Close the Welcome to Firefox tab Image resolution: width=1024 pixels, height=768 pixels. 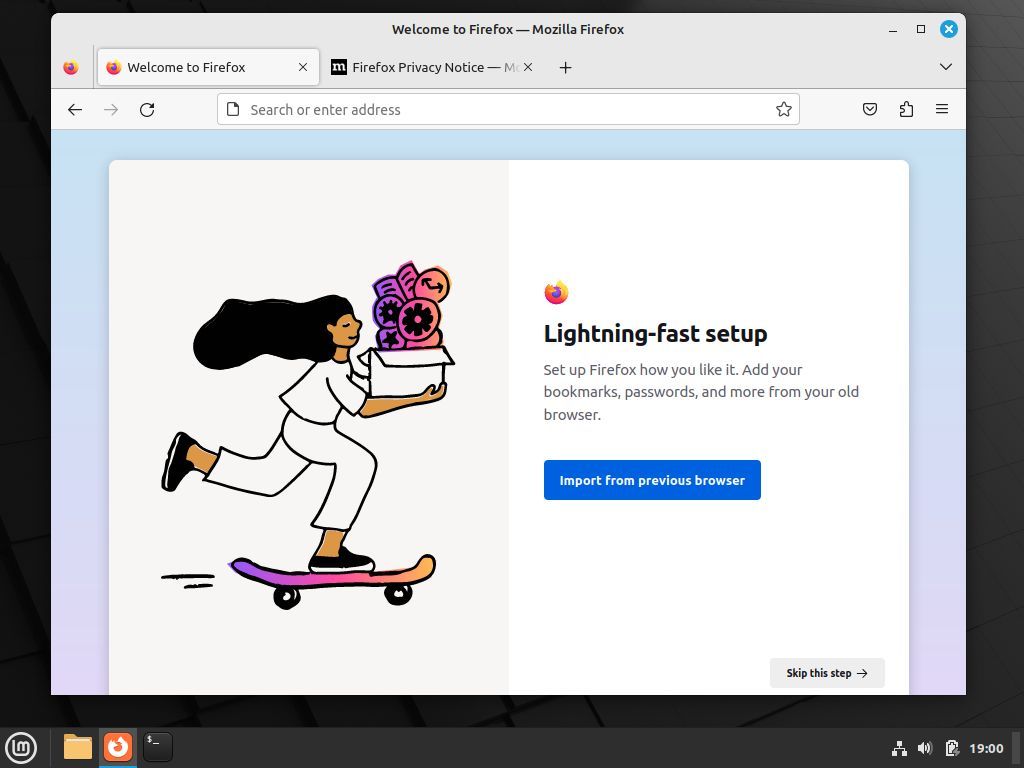pyautogui.click(x=303, y=67)
